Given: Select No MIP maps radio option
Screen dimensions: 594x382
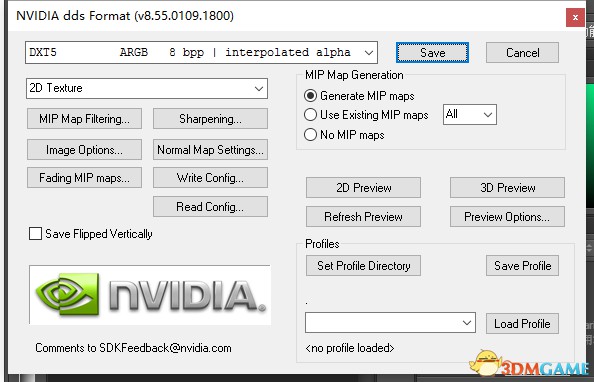Looking at the screenshot, I should 310,135.
